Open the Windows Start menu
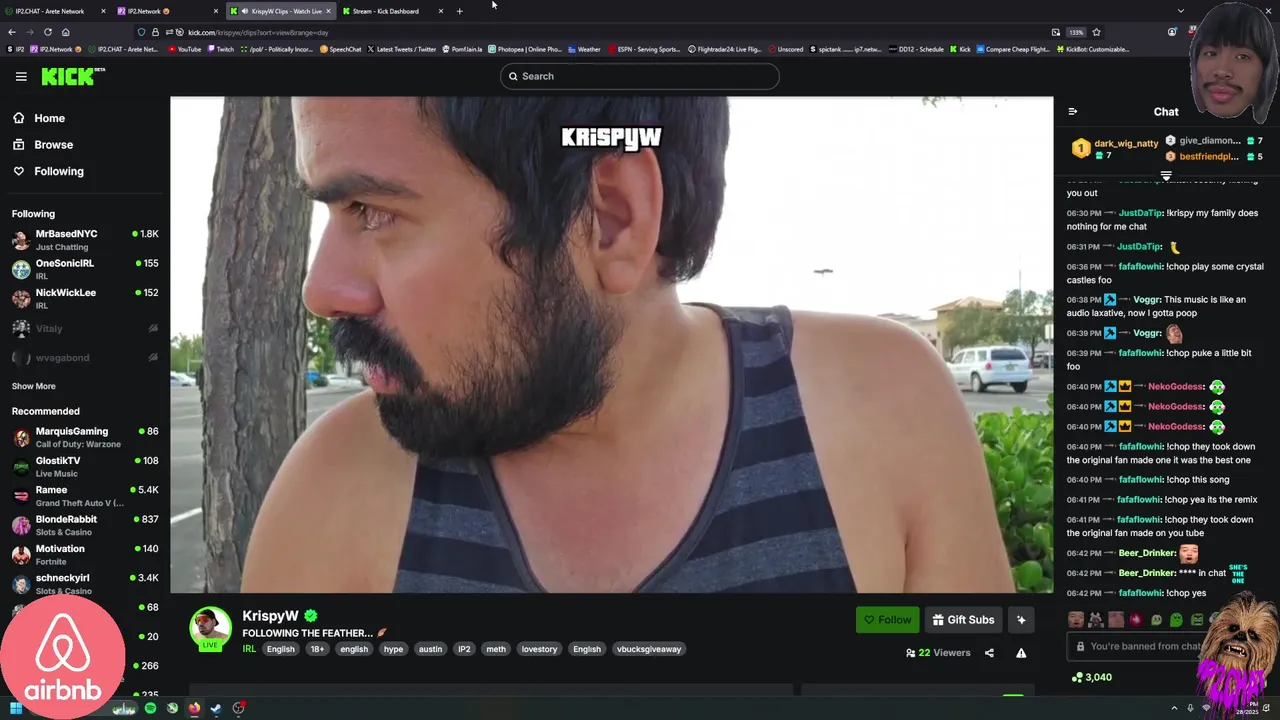This screenshot has height=720, width=1280. tap(16, 709)
